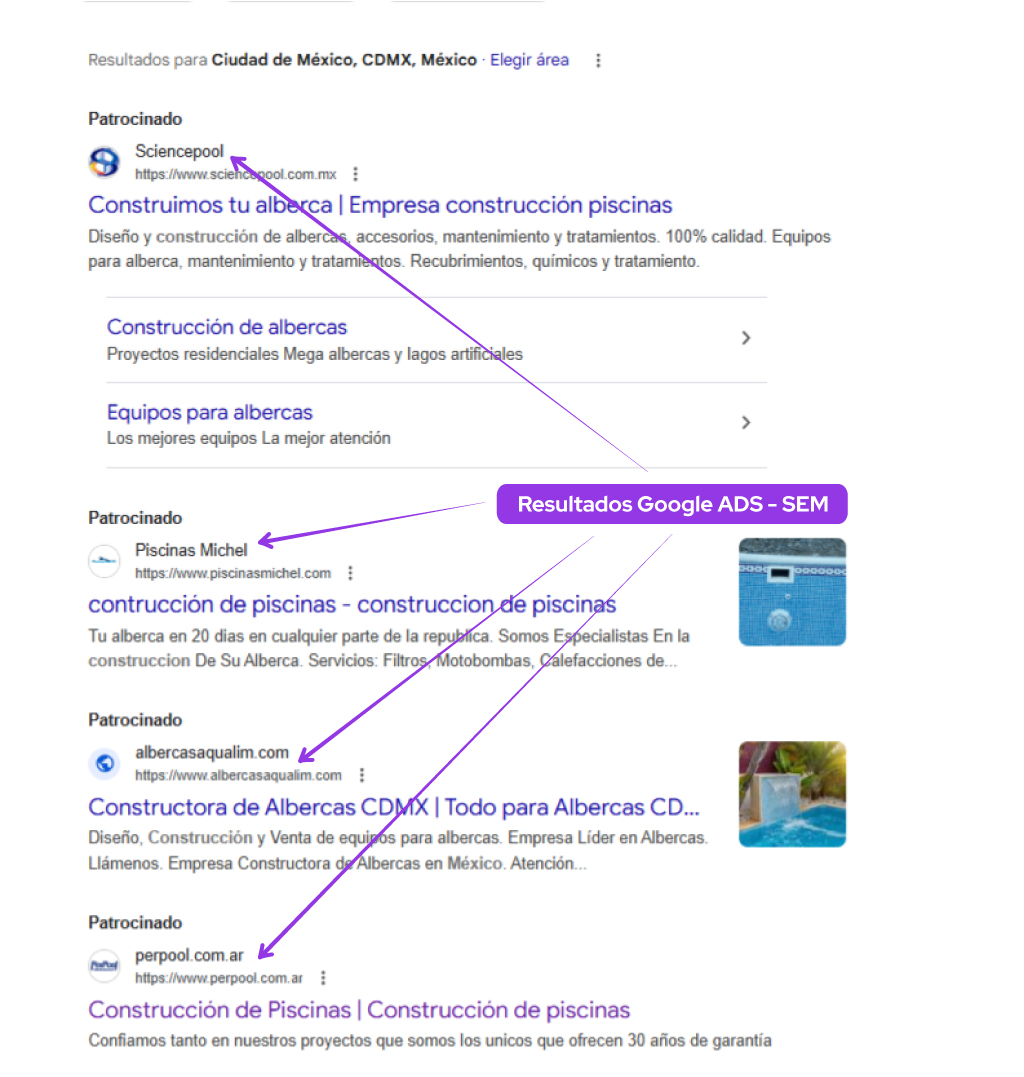Open the three-dot menu beside the Sciencepool URL
This screenshot has height=1077, width=1024.
pos(356,173)
